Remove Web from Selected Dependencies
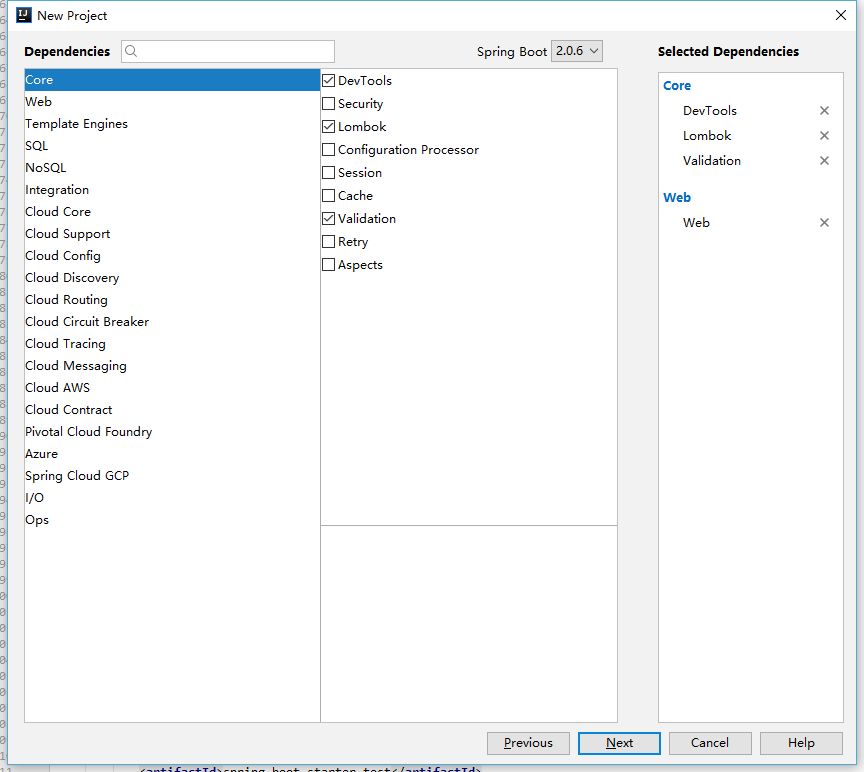 (x=824, y=222)
